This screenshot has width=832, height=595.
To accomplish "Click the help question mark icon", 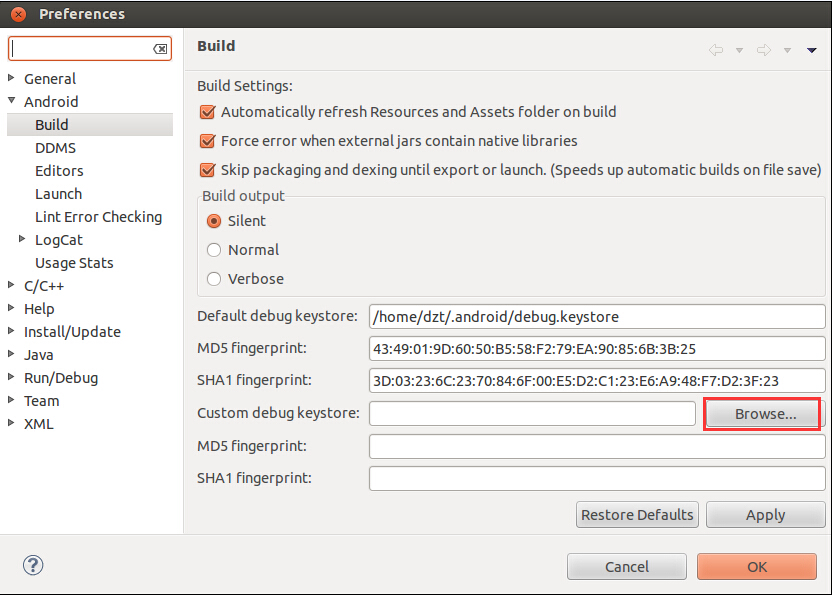I will coord(33,565).
